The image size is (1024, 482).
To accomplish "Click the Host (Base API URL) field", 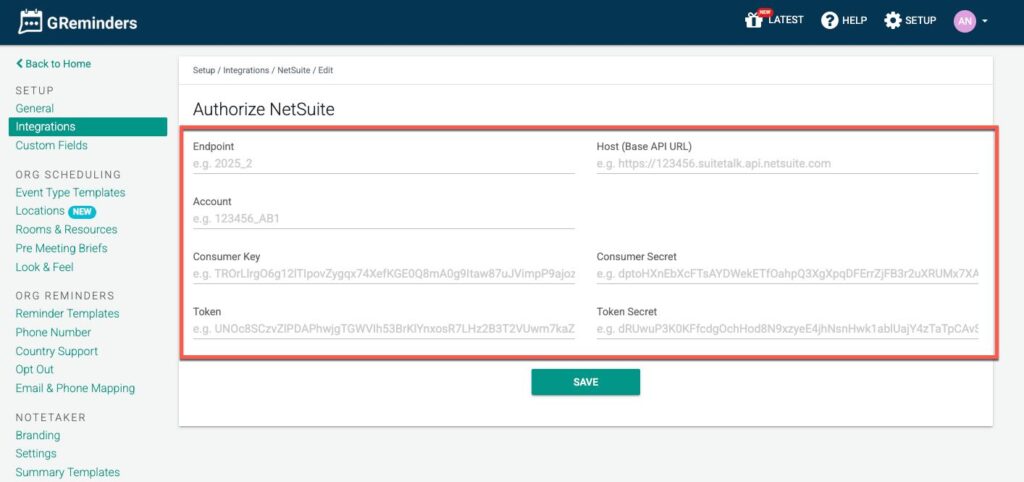I will point(787,164).
